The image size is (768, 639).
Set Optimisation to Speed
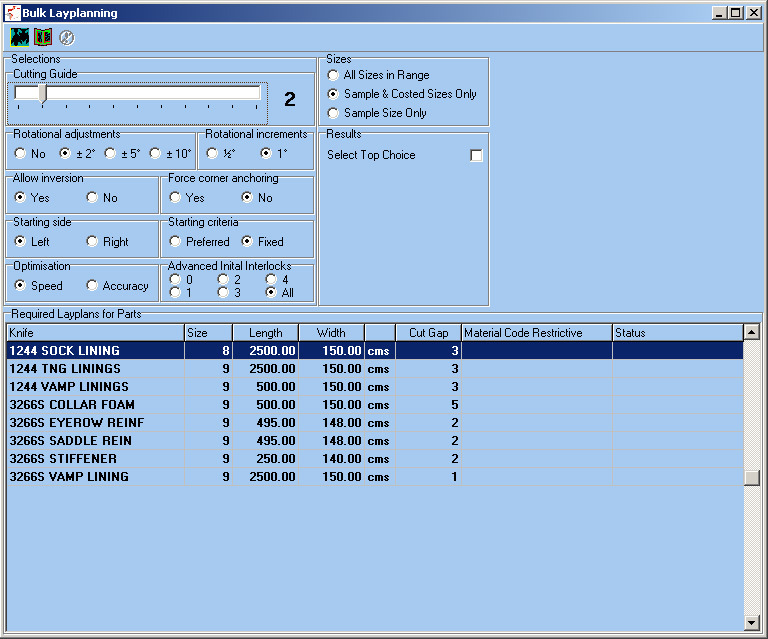tap(20, 285)
